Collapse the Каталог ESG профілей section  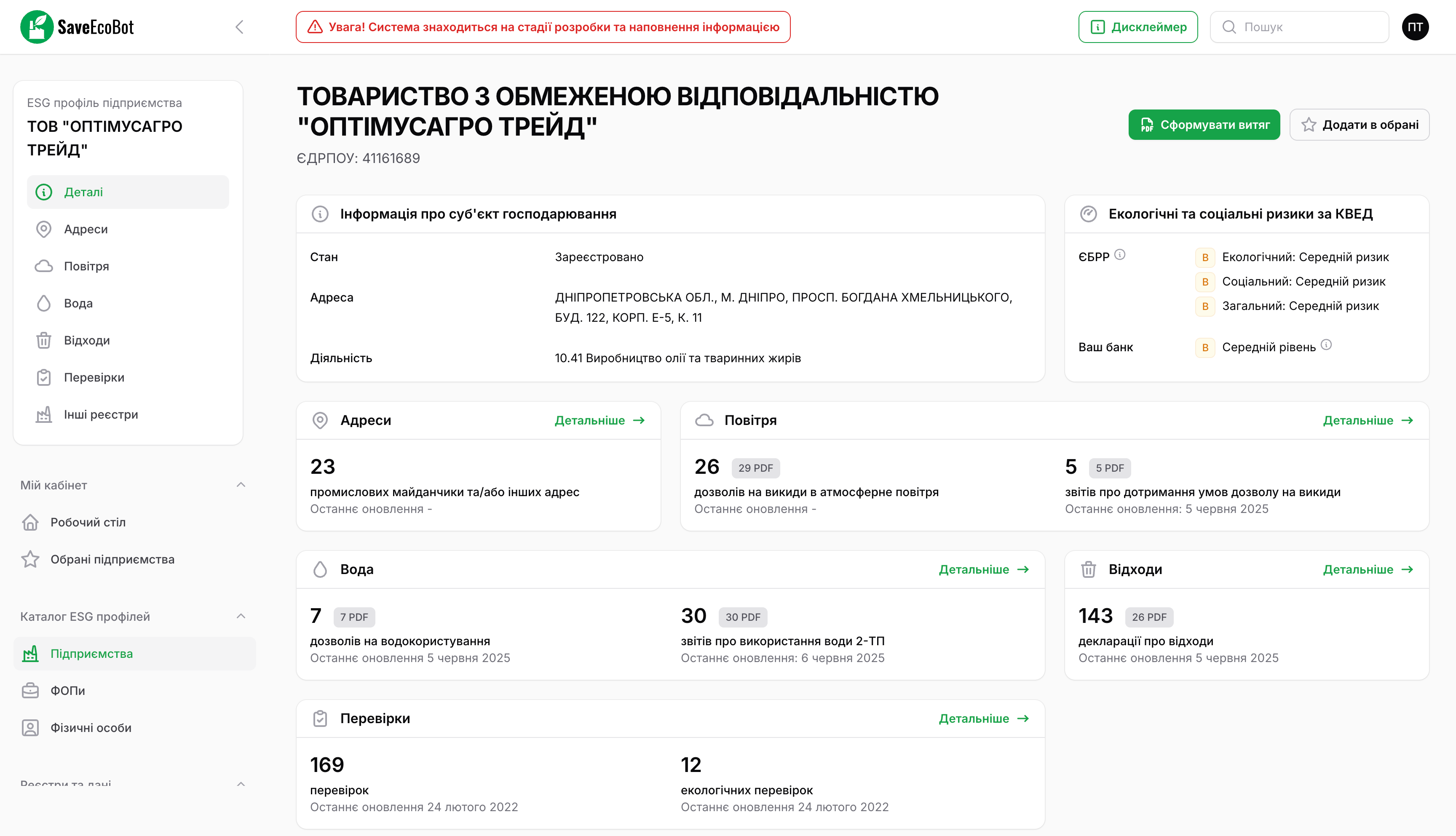242,616
